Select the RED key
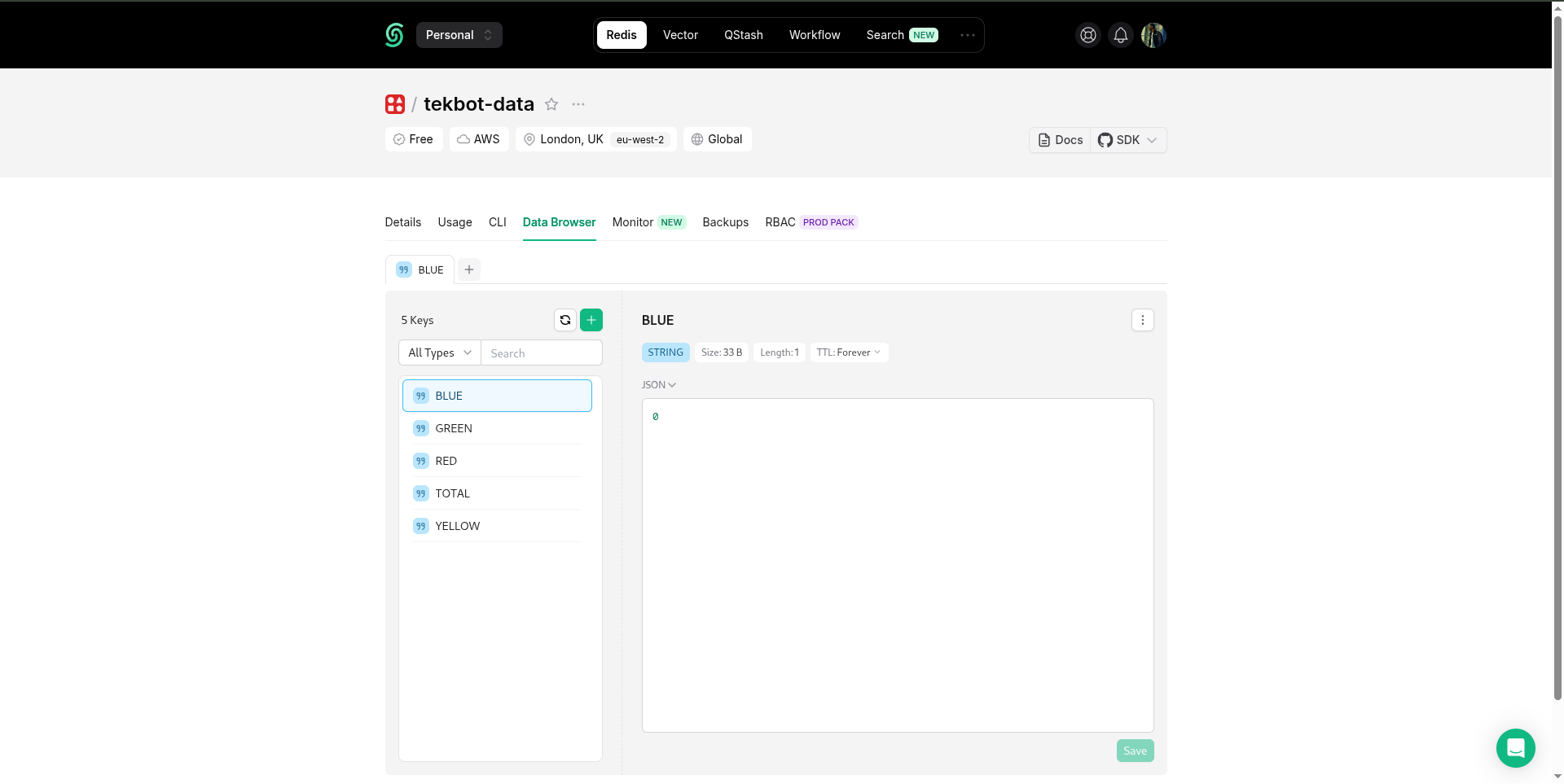This screenshot has width=1564, height=784. [497, 461]
